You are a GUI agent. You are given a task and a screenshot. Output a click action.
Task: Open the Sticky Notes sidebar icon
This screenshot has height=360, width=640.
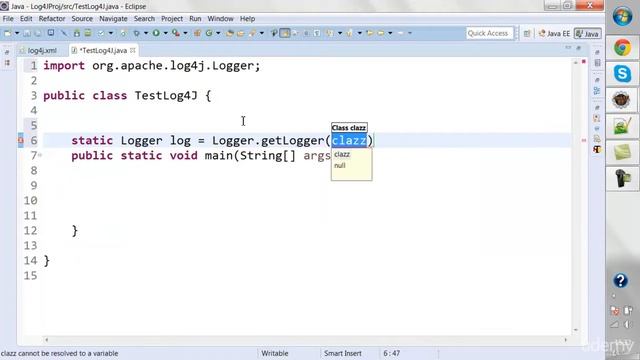(x=622, y=153)
